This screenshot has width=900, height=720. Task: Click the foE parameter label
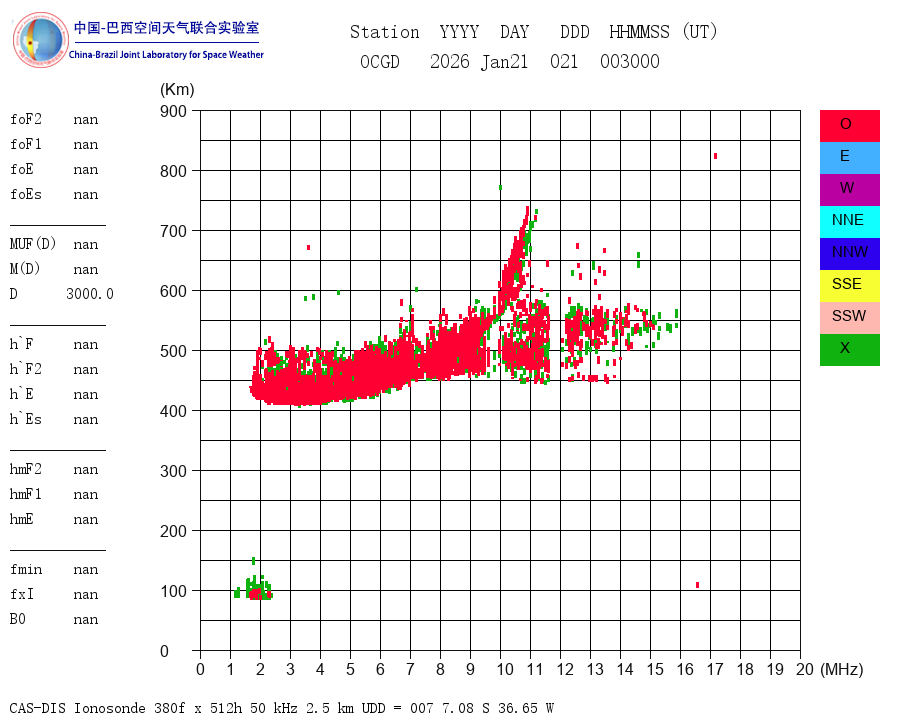click(22, 169)
